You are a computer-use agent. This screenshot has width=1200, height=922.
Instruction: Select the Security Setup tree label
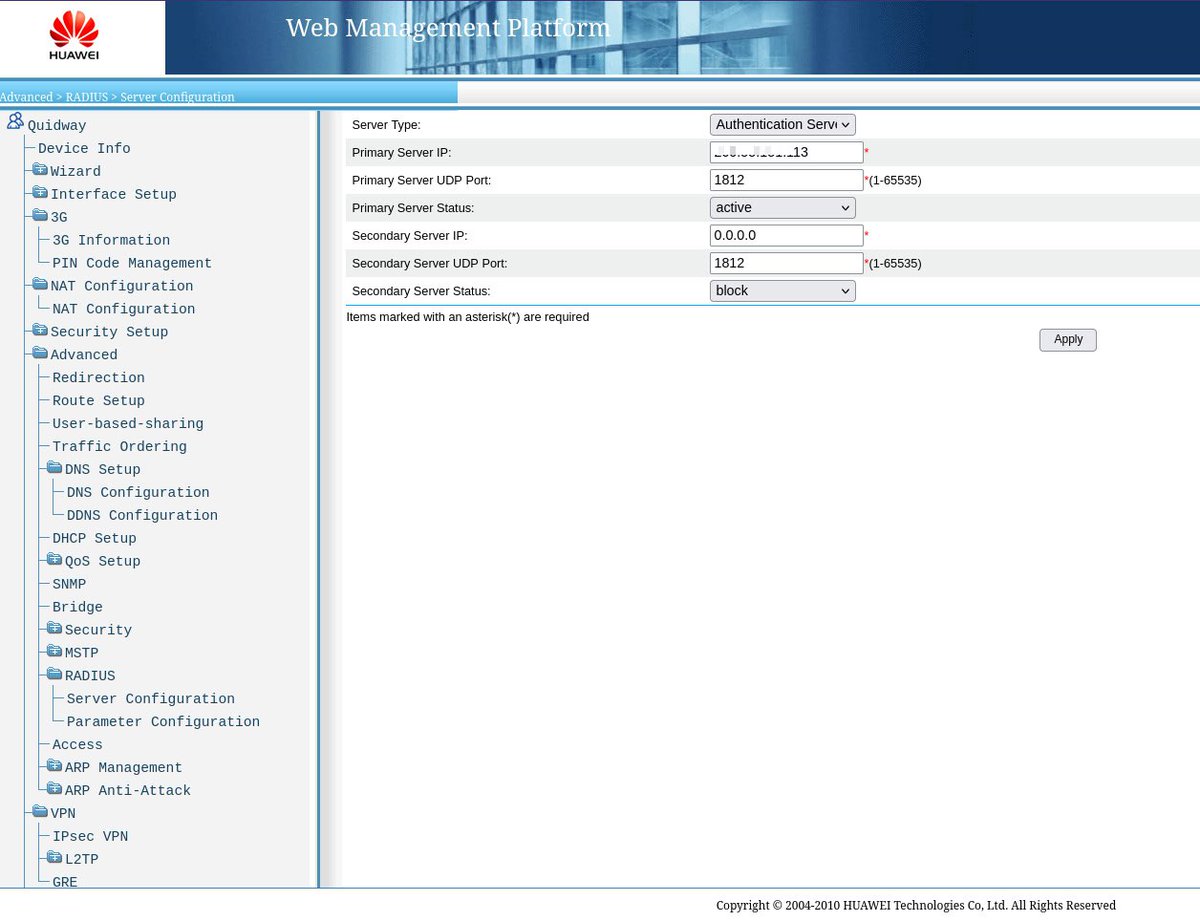(109, 333)
